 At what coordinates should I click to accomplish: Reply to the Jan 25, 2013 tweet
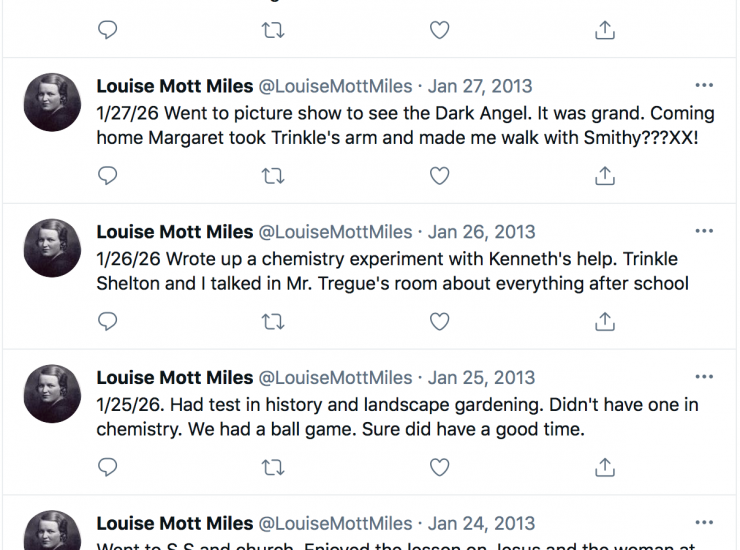[108, 467]
